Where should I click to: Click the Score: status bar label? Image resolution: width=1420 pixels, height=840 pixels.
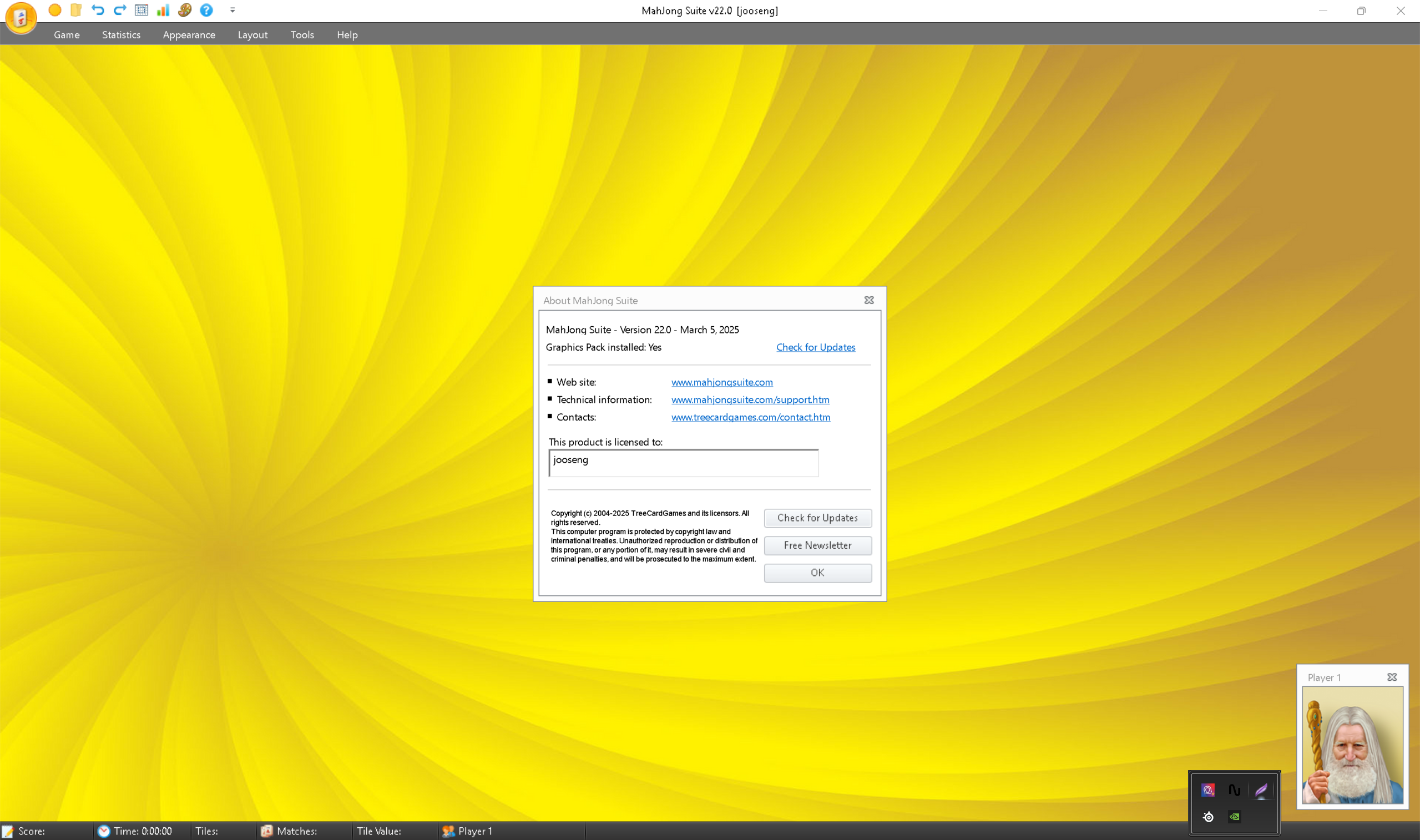pyautogui.click(x=32, y=831)
